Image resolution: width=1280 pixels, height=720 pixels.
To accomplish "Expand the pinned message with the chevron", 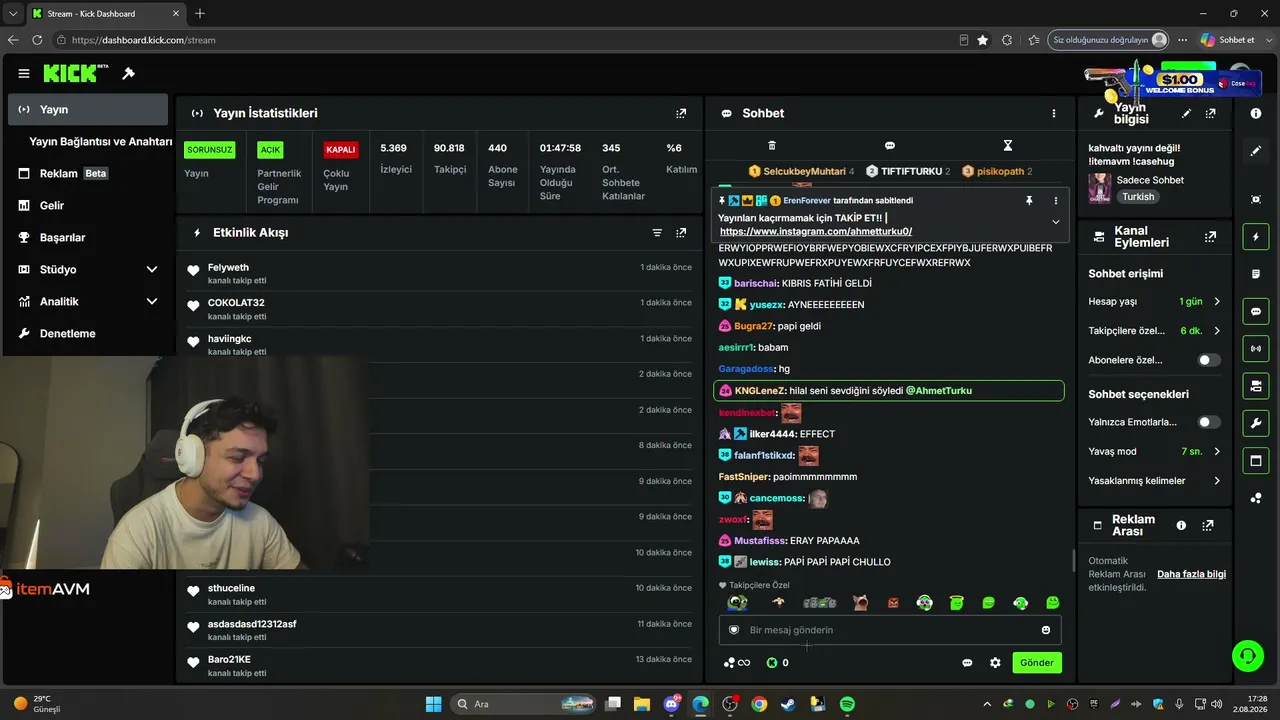I will (1055, 222).
